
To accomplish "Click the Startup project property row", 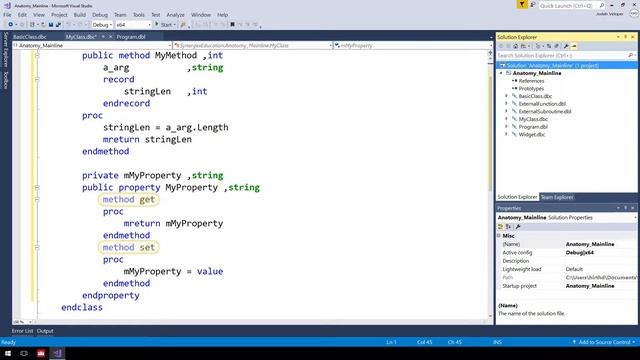I will (x=567, y=286).
